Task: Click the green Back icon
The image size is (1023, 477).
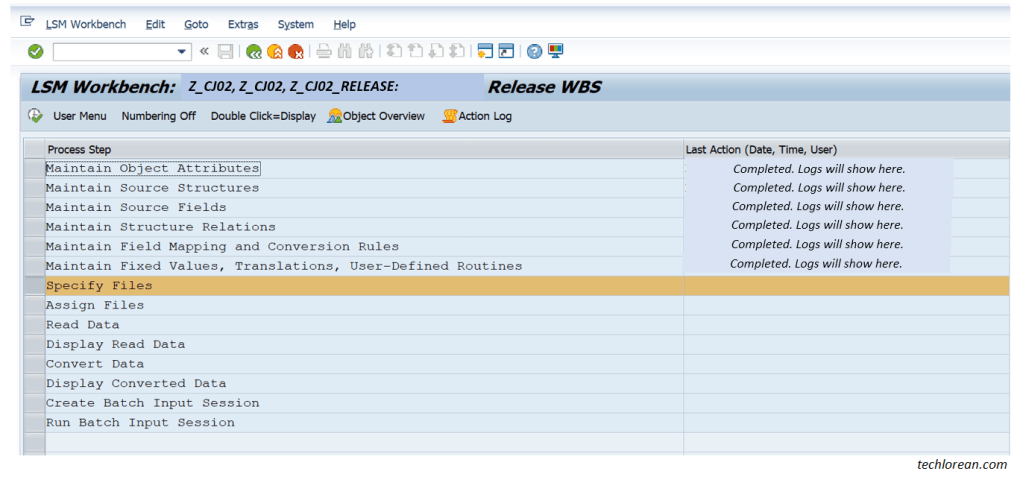Action: (254, 52)
